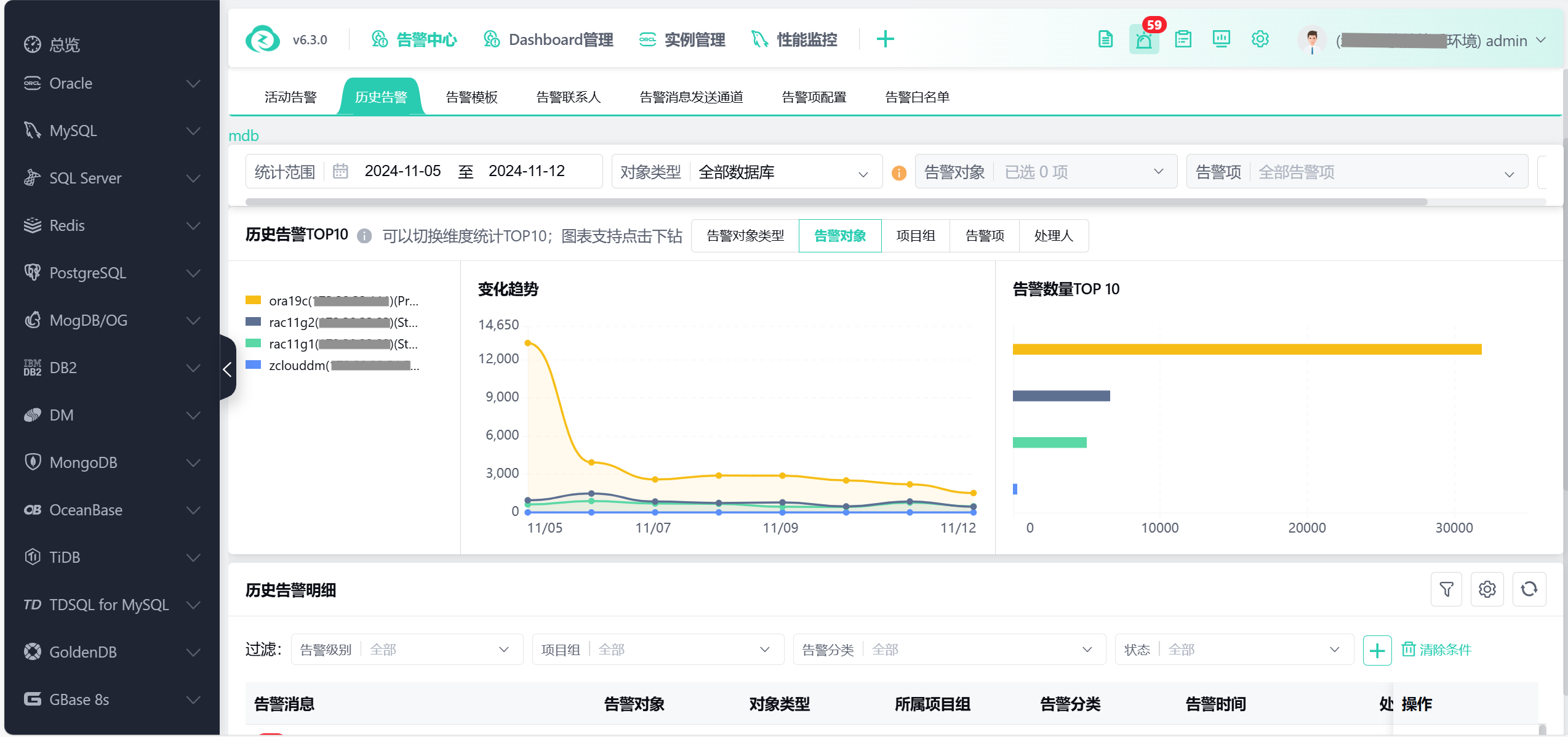Open column settings gear for alarm details
1568x737 pixels.
coord(1487,589)
